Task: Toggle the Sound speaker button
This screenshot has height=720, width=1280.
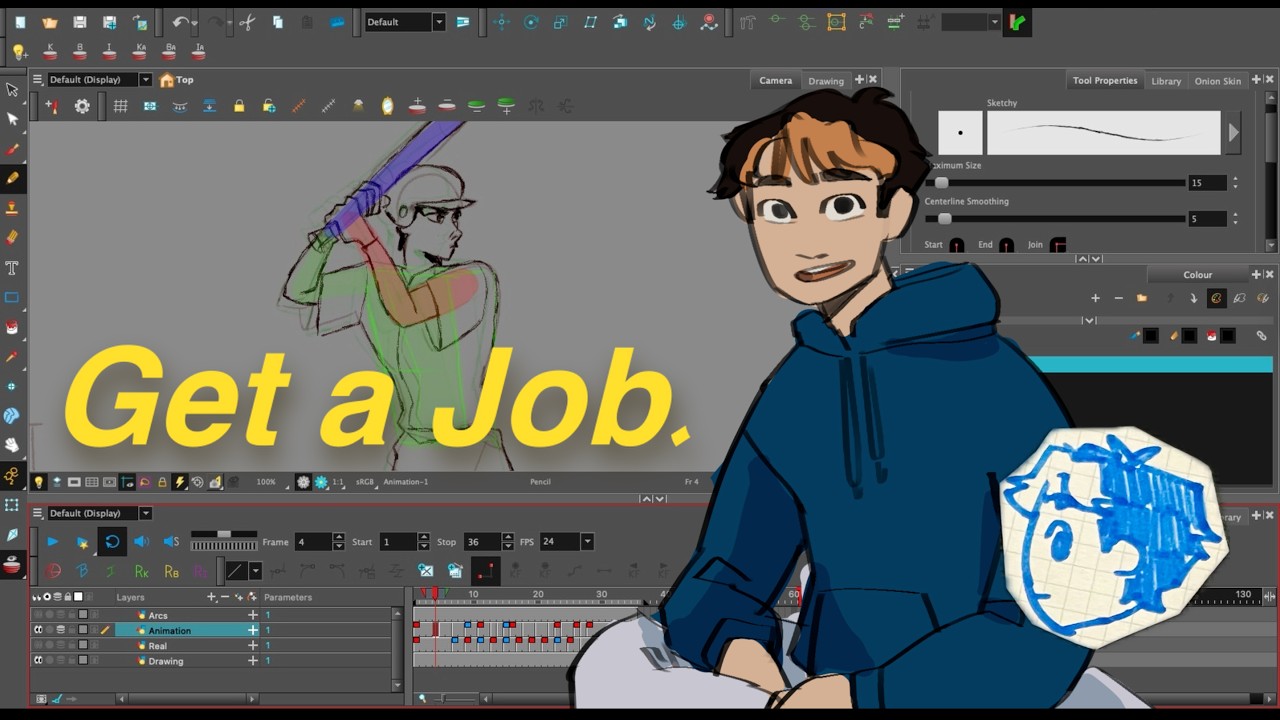Action: (x=141, y=542)
